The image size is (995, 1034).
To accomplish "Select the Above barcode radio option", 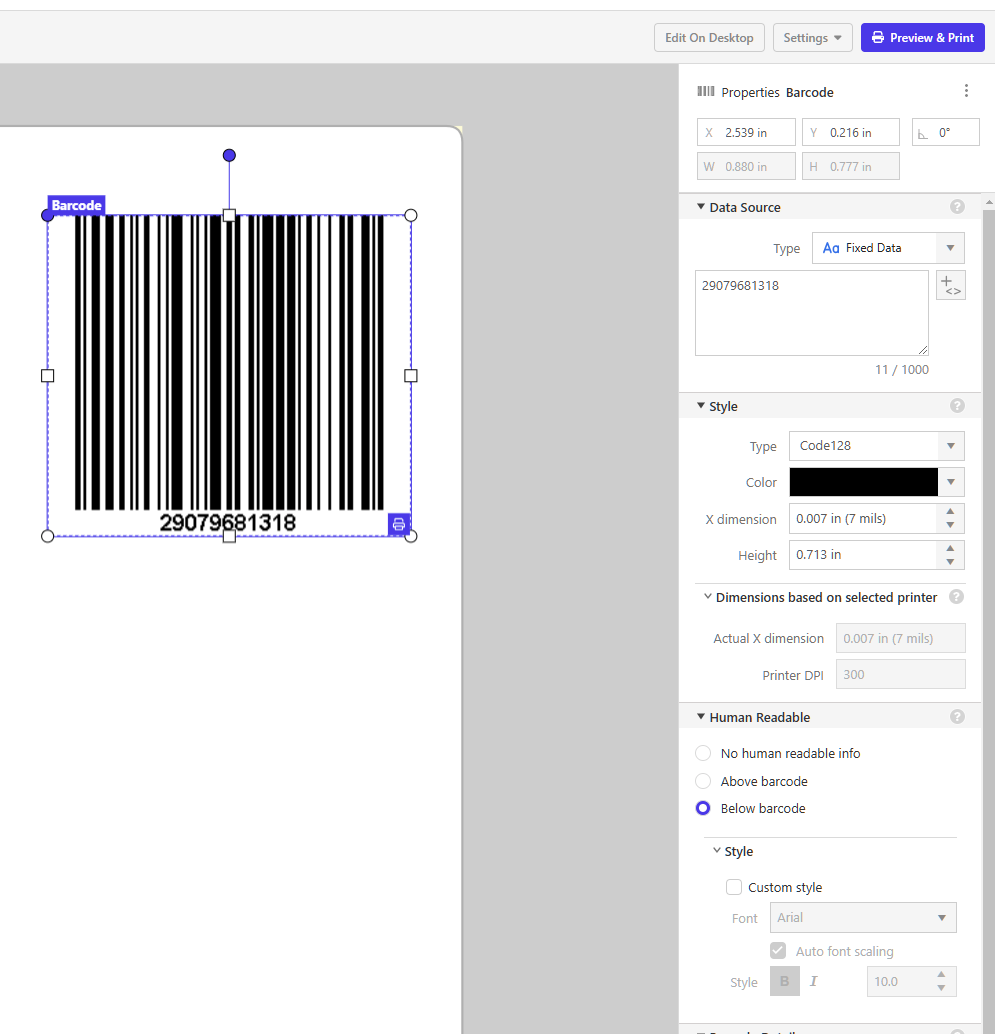I will coord(703,781).
